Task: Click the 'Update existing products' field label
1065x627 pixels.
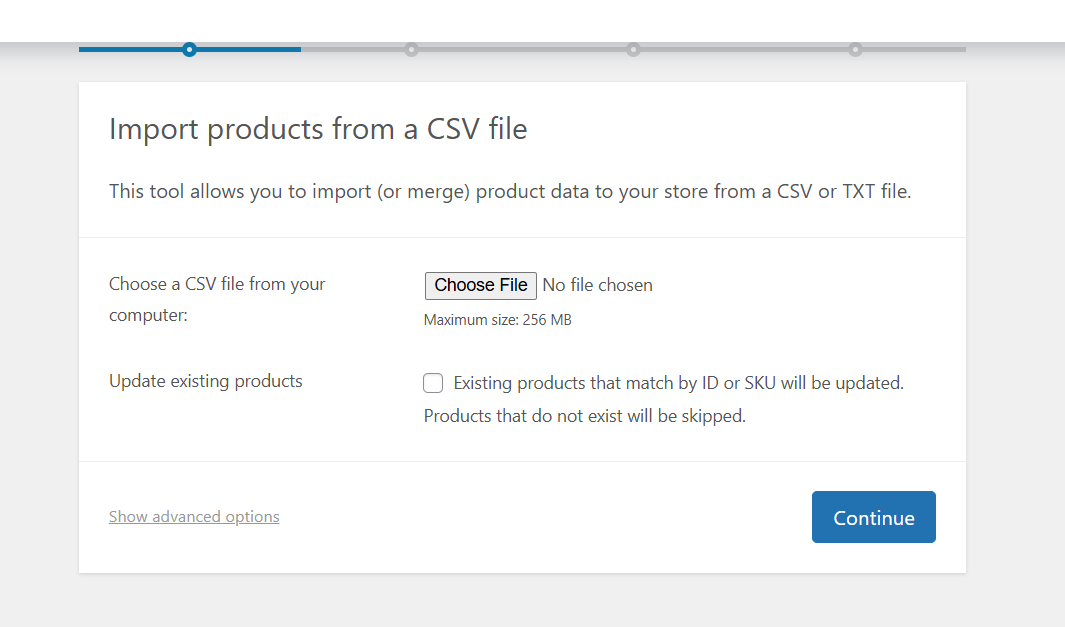Action: coord(206,381)
